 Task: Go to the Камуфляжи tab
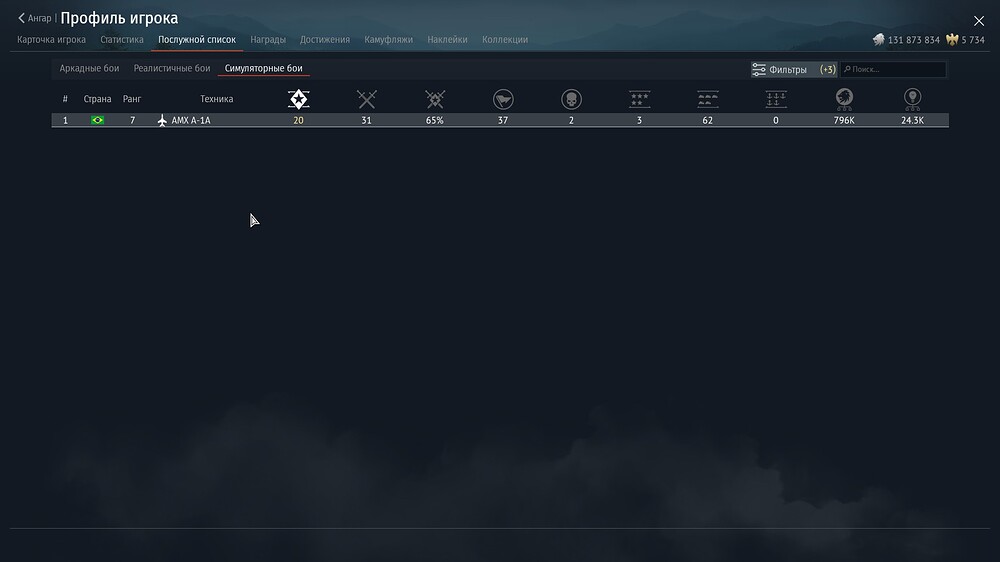coord(388,40)
